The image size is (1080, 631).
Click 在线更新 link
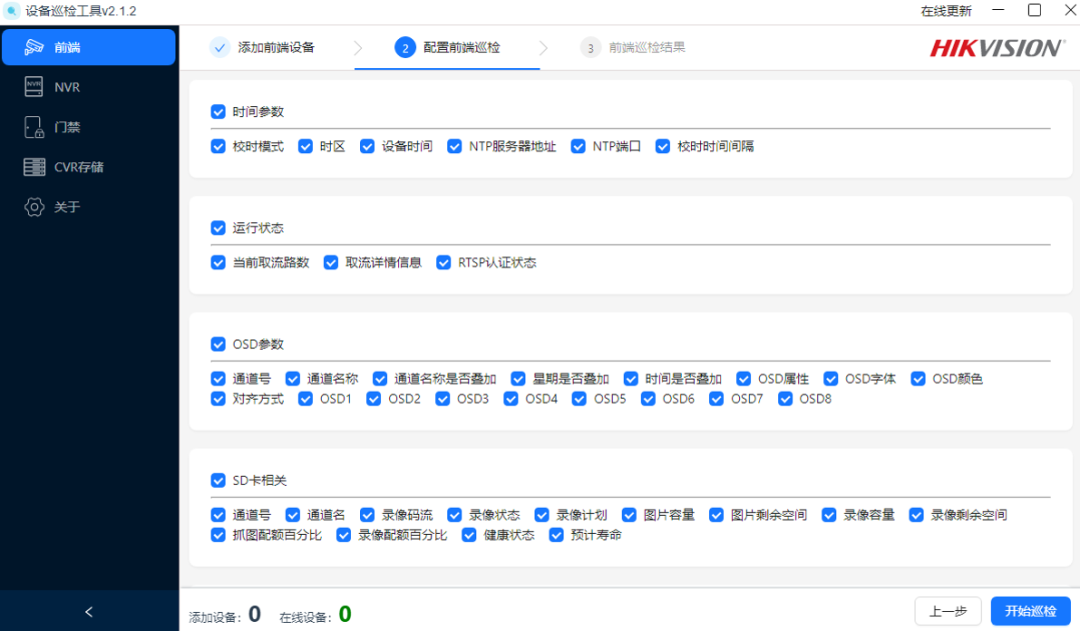946,11
